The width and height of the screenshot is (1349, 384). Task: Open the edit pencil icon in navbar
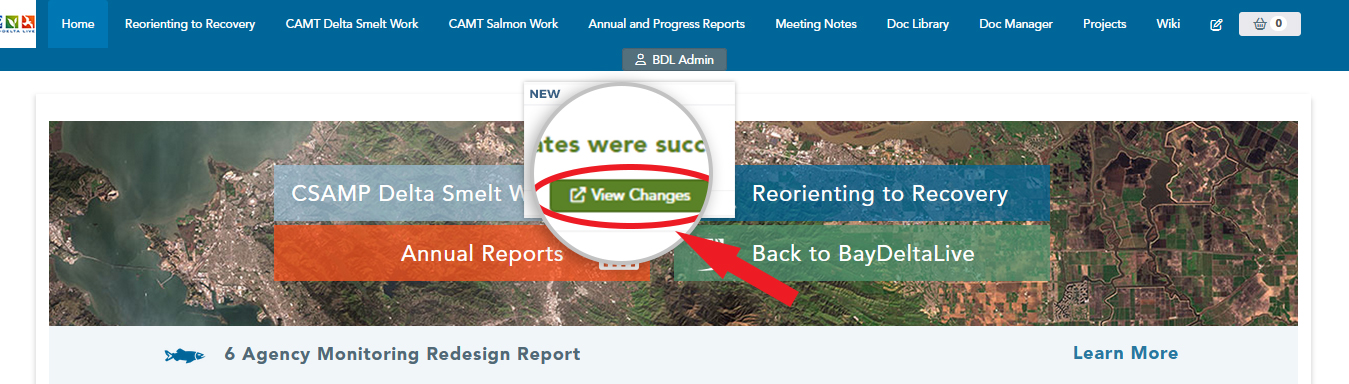click(x=1216, y=24)
